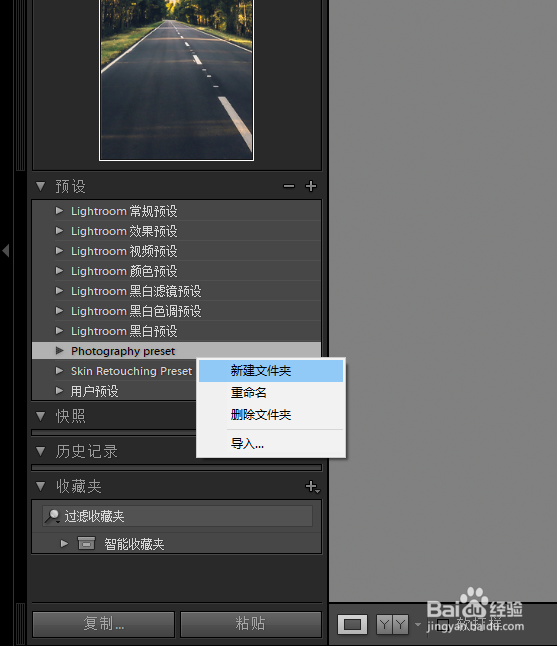Collapse the 预设 panel triangle

pos(40,186)
